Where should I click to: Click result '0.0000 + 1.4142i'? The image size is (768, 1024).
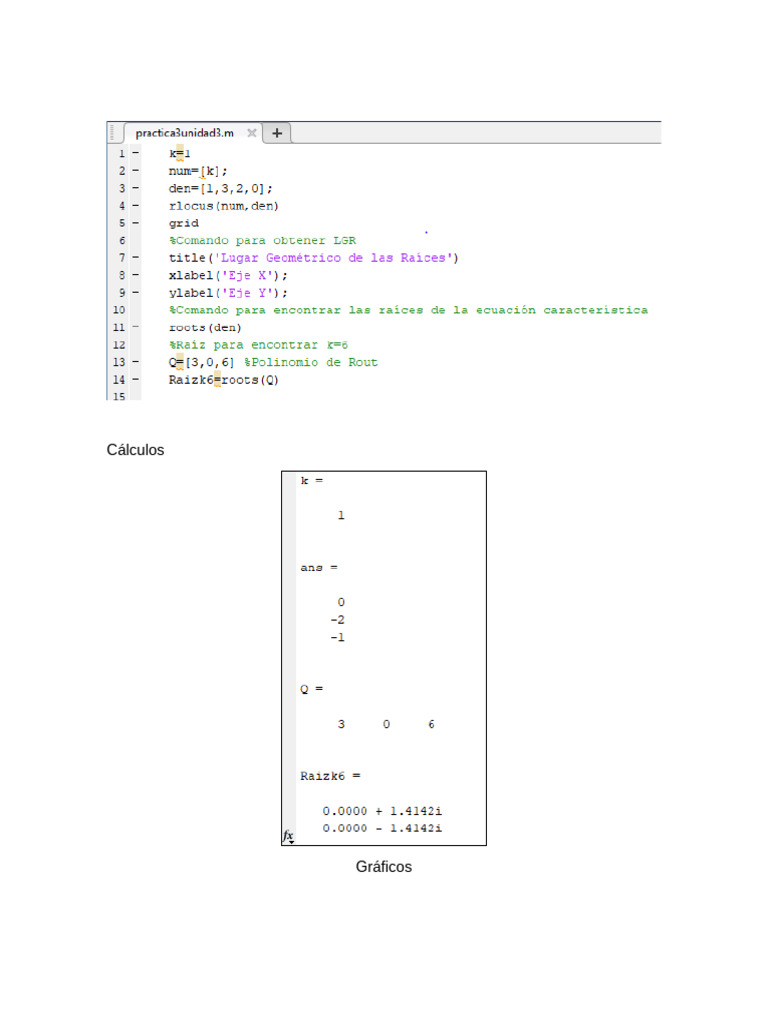tap(382, 811)
